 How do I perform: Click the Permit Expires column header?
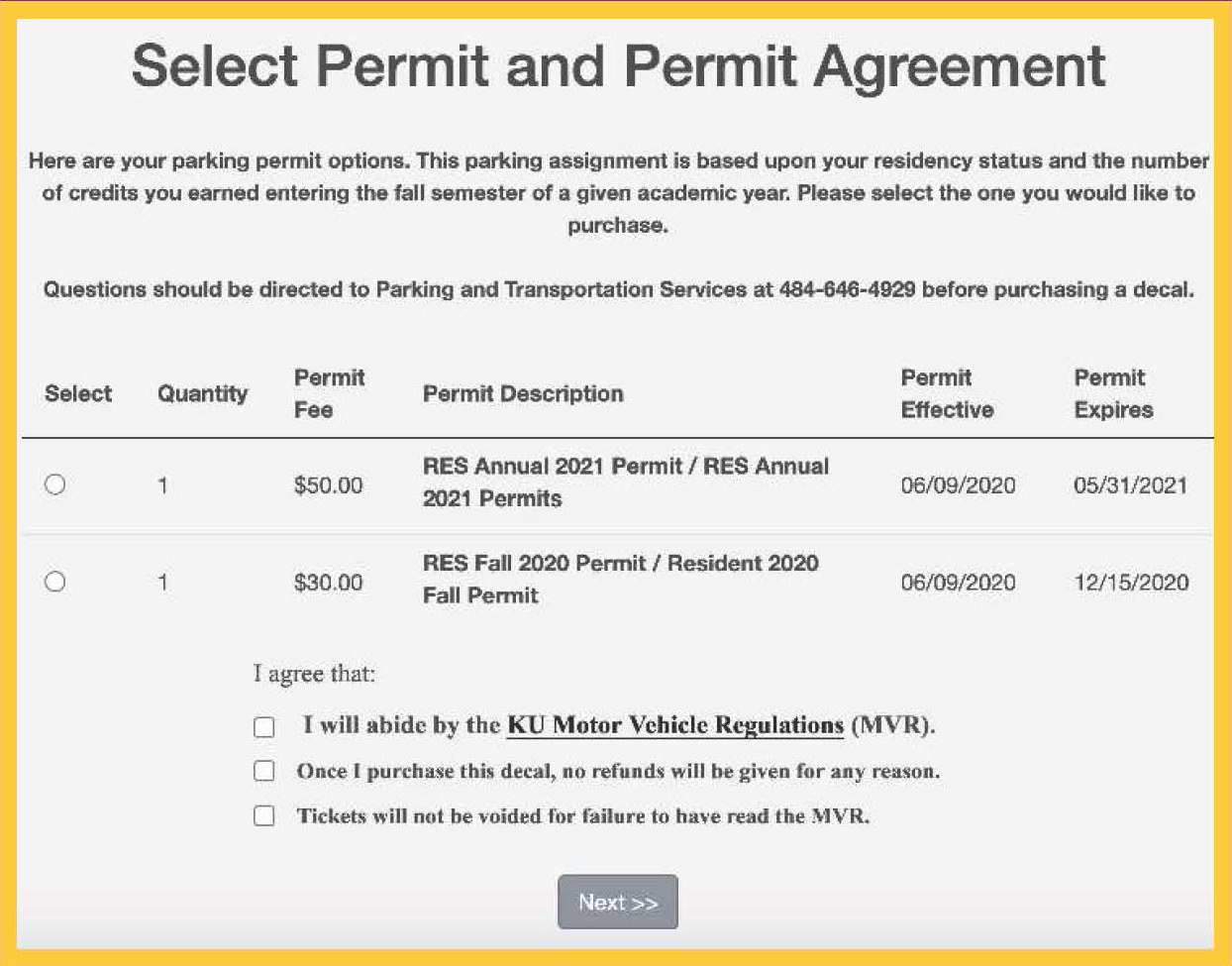1113,393
